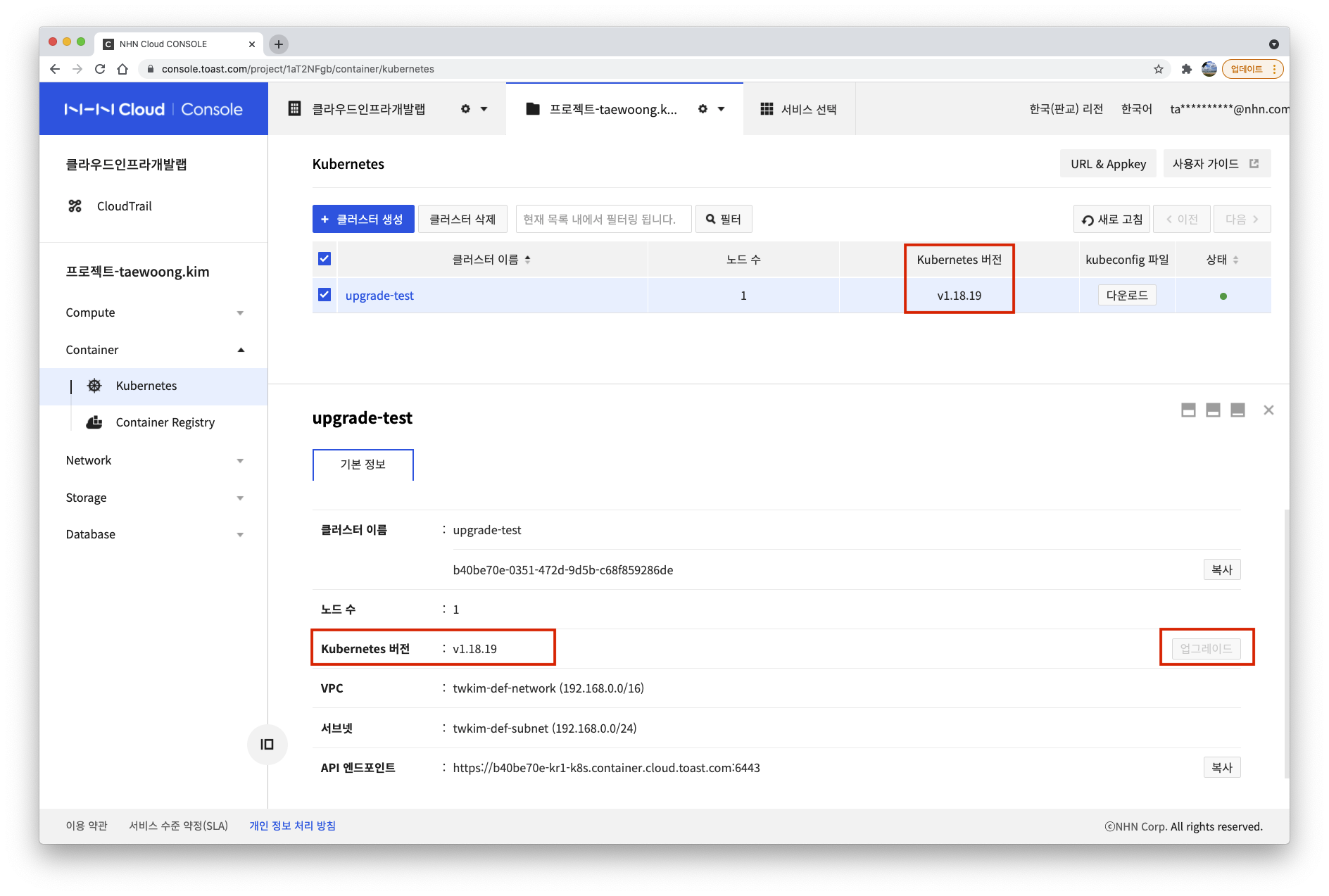This screenshot has width=1329, height=896.
Task: Collapse the sidebar with the toggle icon
Action: click(x=267, y=745)
